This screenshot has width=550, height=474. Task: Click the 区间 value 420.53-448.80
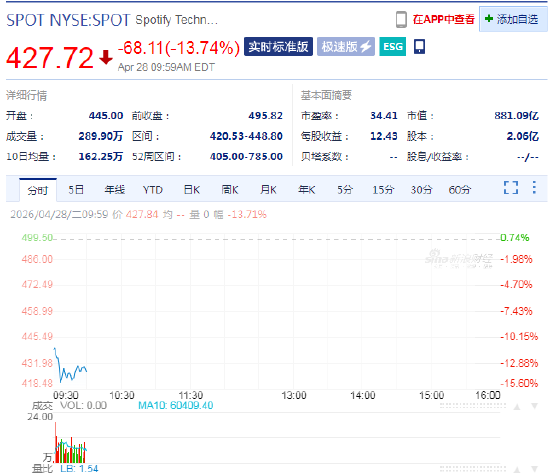coord(246,136)
